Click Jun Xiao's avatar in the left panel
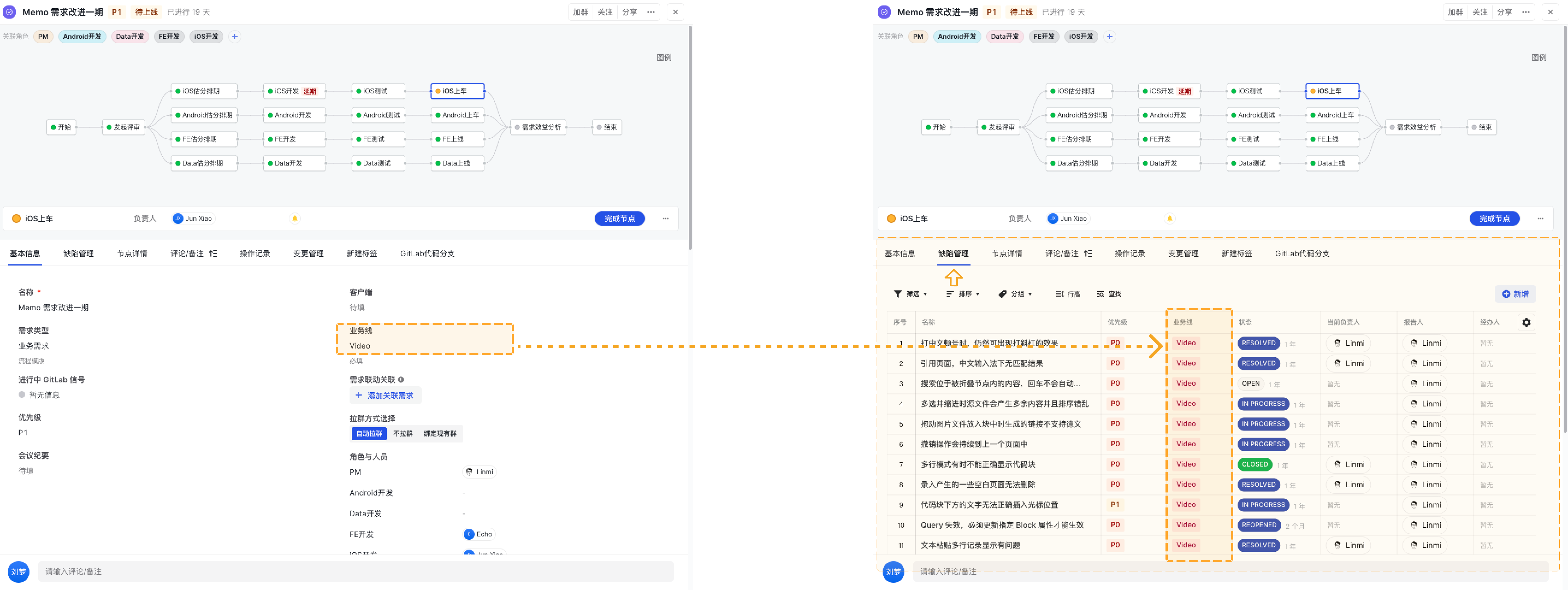Screen dimensions: 1568x590 click(x=178, y=219)
